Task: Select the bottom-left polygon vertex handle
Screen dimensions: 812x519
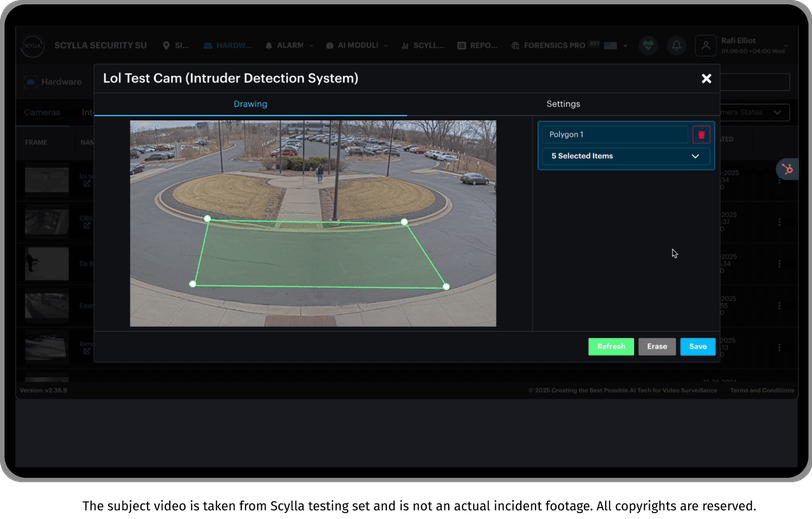Action: tap(193, 284)
